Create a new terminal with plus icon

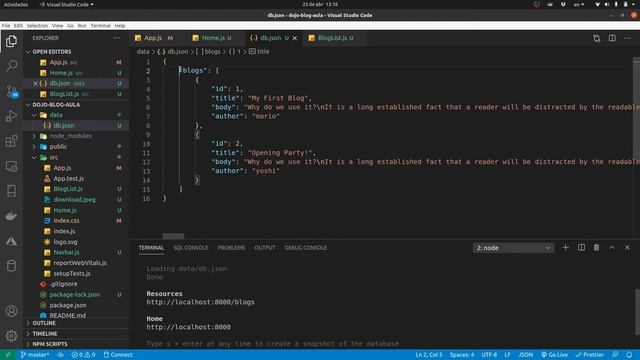tap(565, 247)
